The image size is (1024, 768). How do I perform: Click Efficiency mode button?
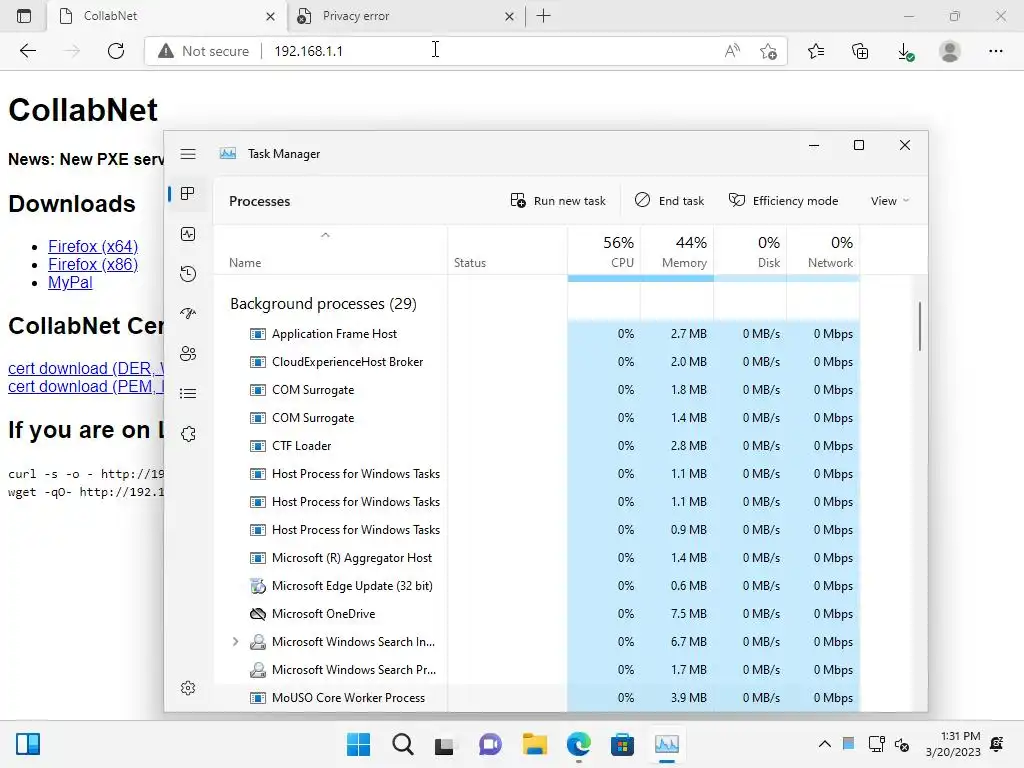click(783, 200)
